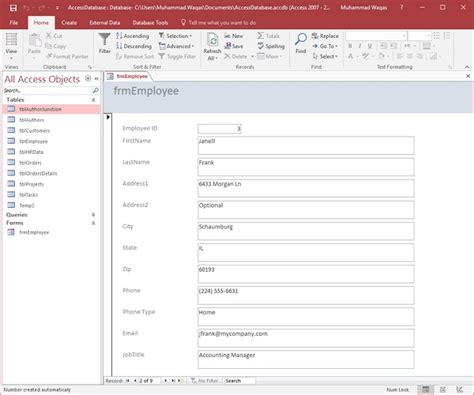Open the View button in the ribbon
The height and width of the screenshot is (395, 474).
click(11, 46)
